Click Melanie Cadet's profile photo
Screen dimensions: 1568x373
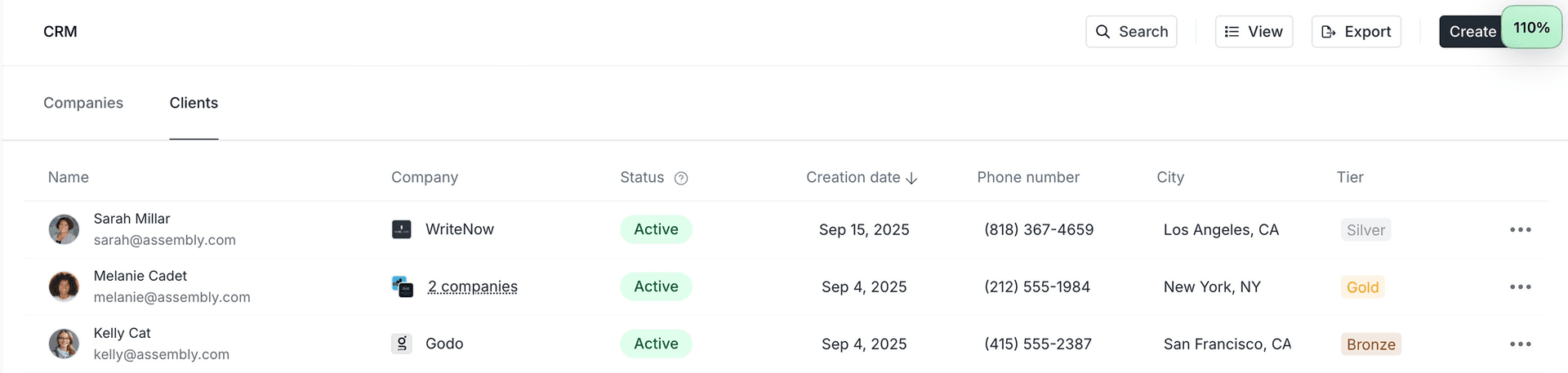(64, 286)
